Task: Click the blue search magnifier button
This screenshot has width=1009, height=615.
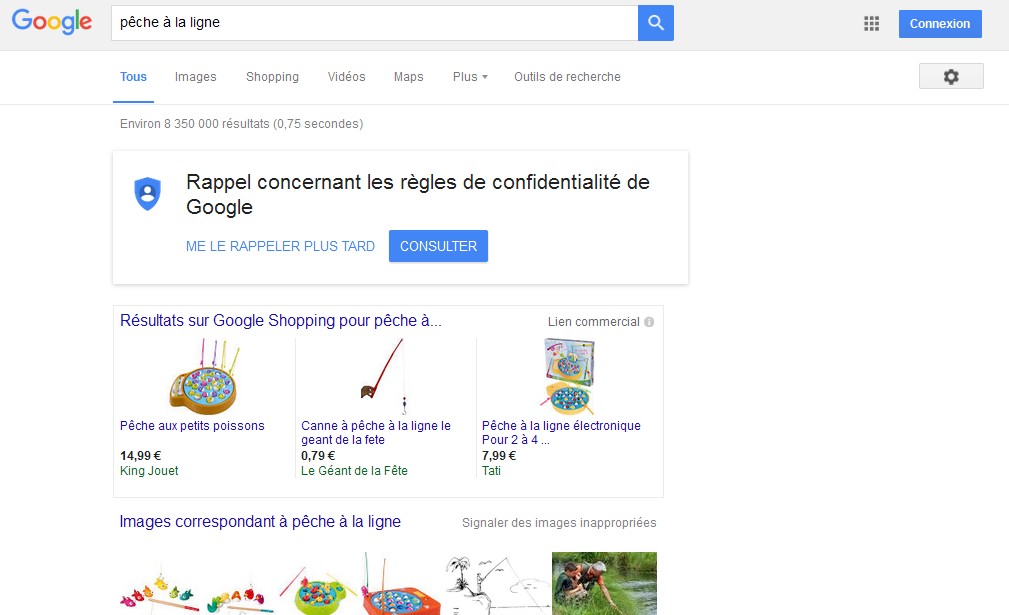Action: point(656,23)
